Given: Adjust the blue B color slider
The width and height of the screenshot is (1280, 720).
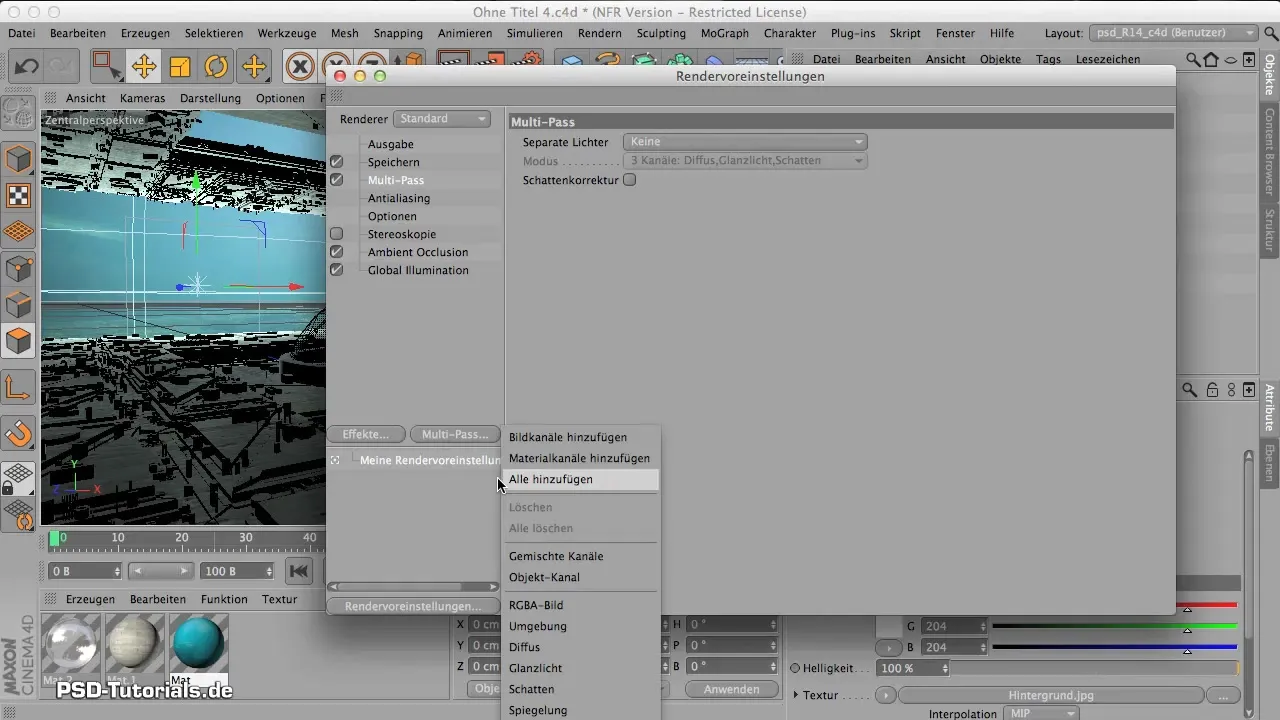Looking at the screenshot, I should click(x=1115, y=648).
